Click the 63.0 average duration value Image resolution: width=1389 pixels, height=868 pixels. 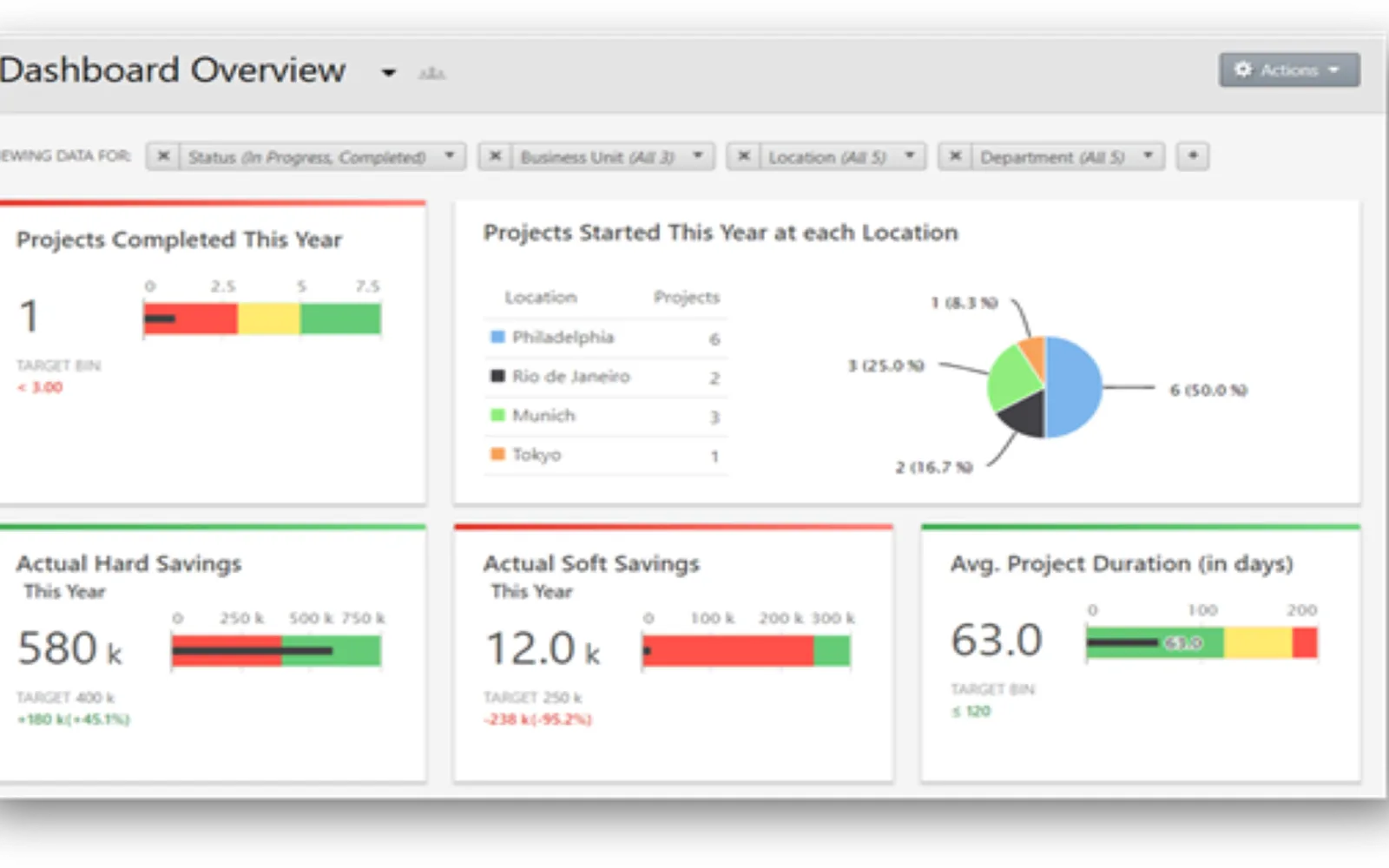(997, 641)
